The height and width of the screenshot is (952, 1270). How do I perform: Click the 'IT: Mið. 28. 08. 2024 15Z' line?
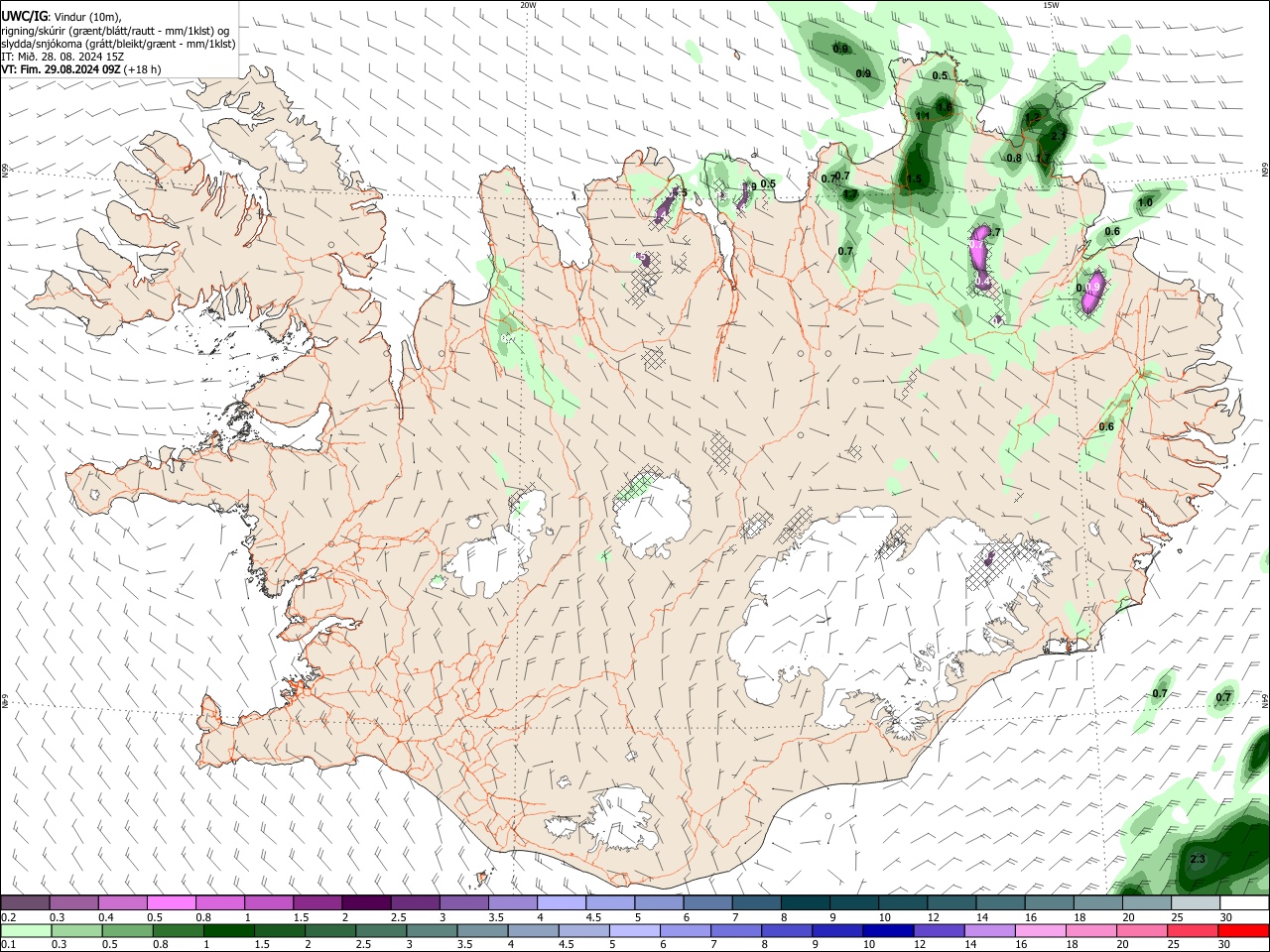(x=63, y=57)
